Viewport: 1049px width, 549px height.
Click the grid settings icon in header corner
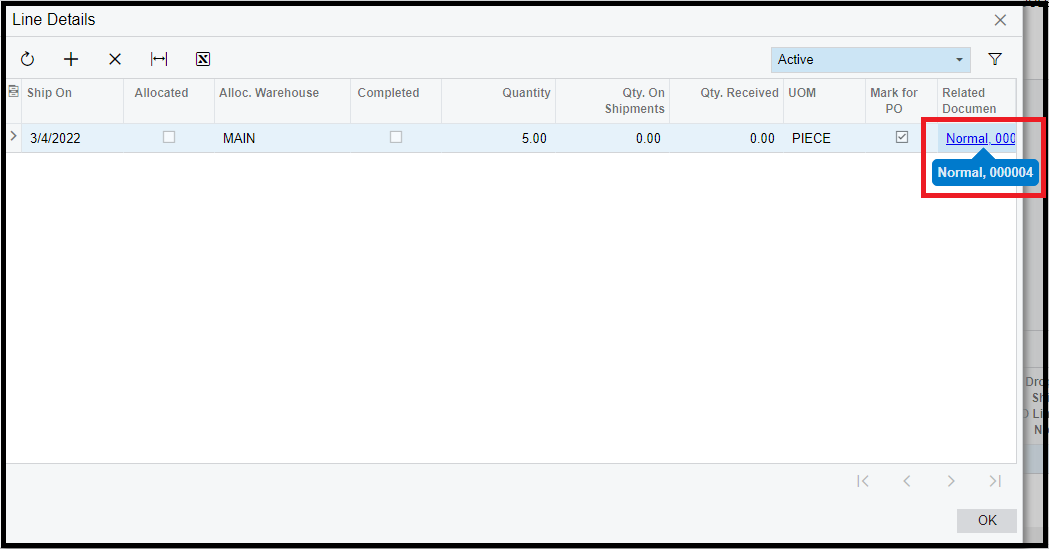(14, 92)
